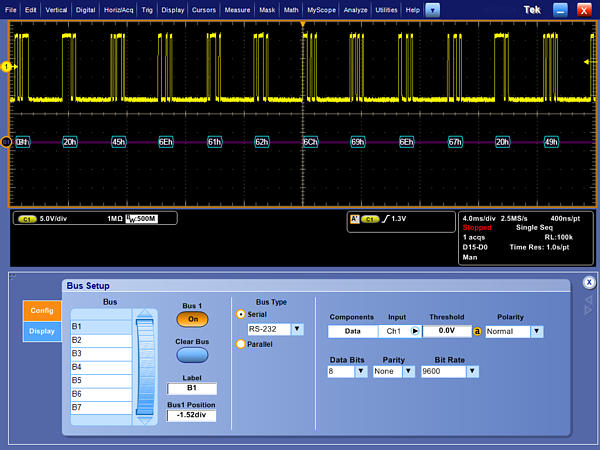Click the A trigger C1 source badge

(370, 218)
